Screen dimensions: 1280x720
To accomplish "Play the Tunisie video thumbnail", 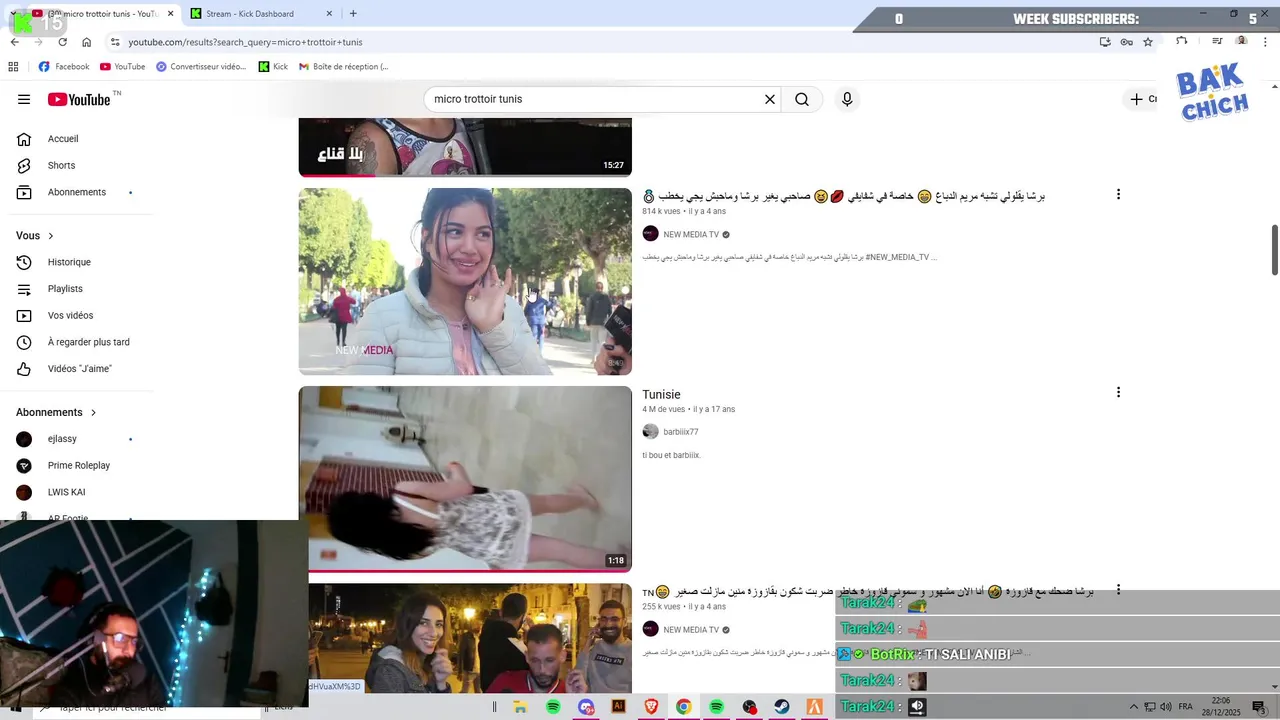I will [x=465, y=479].
